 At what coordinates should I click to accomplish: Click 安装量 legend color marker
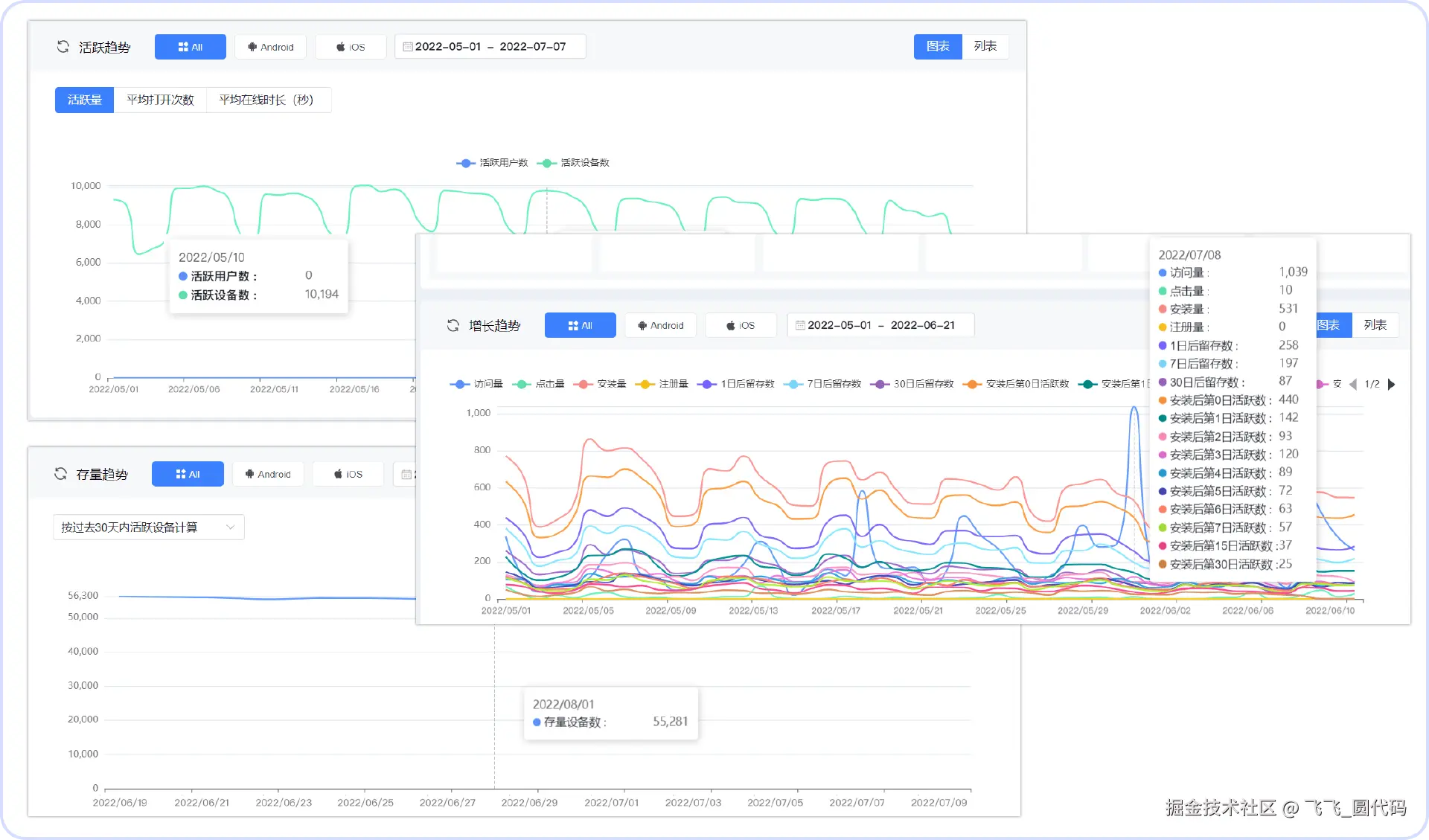(x=584, y=384)
